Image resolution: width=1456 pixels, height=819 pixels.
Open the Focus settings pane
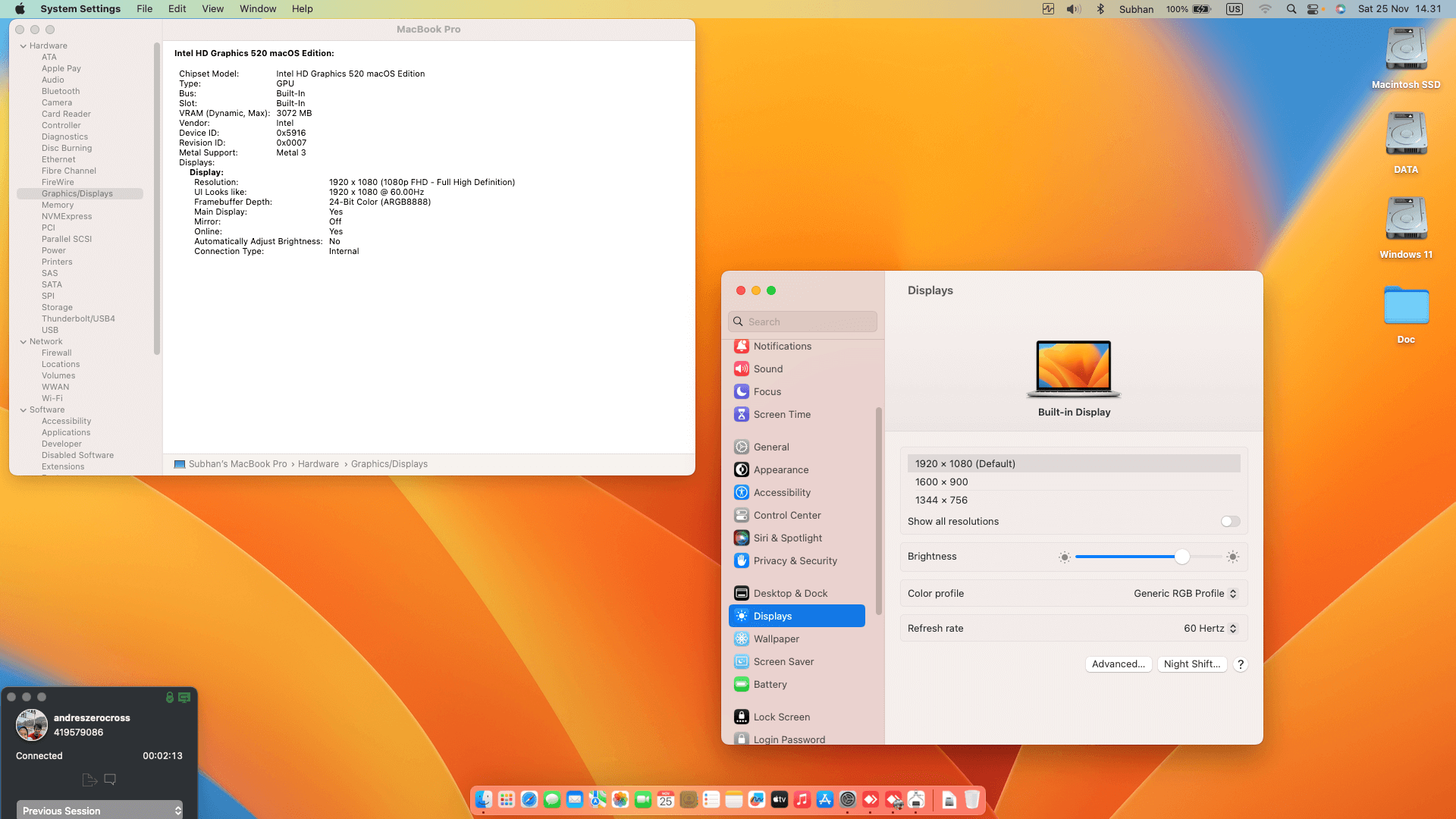coord(796,392)
